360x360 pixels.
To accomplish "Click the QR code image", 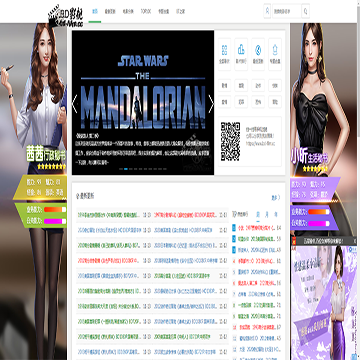I will tap(230, 141).
